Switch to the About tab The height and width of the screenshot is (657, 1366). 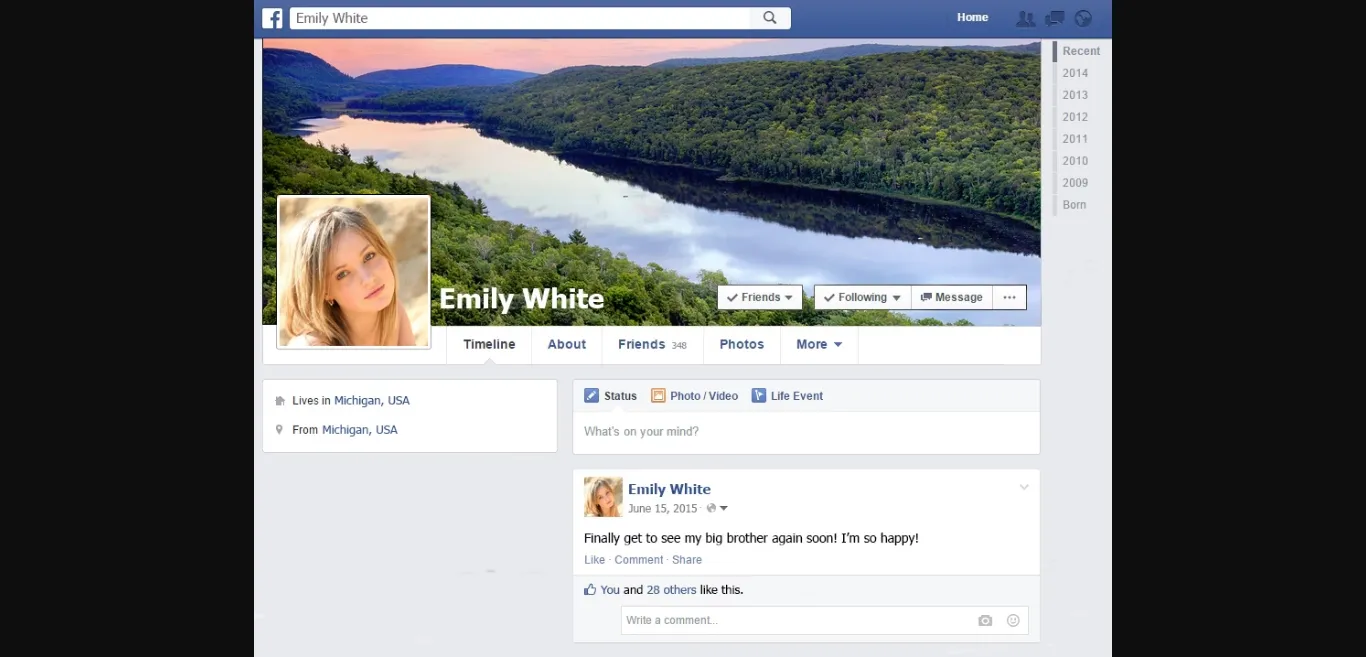[x=566, y=345]
